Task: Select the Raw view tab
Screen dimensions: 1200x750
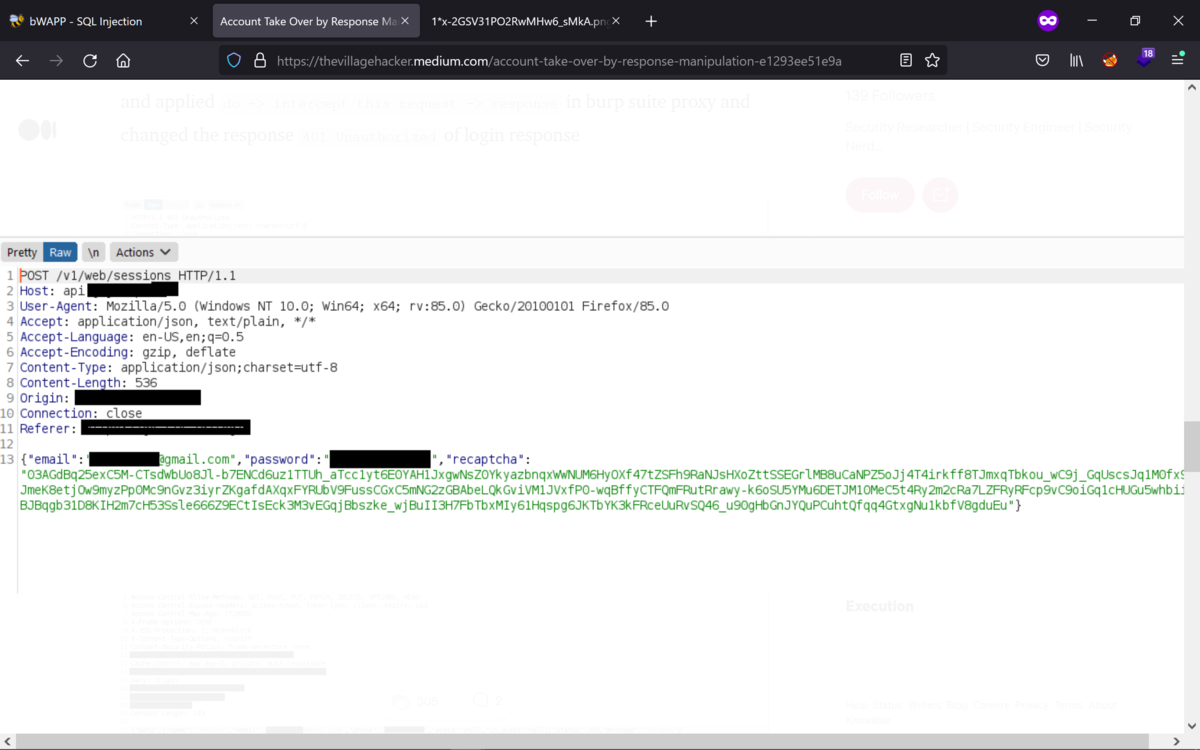Action: tap(61, 252)
